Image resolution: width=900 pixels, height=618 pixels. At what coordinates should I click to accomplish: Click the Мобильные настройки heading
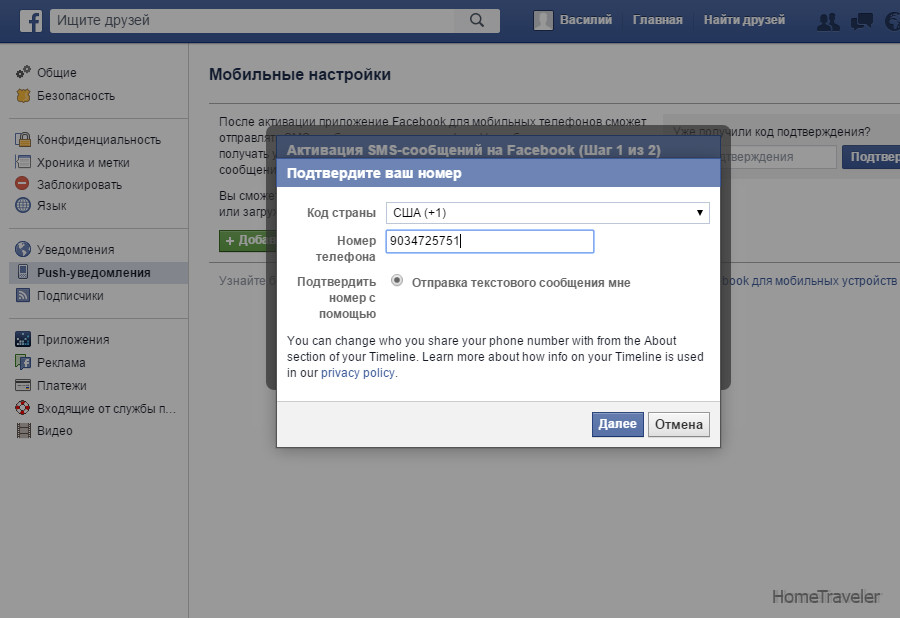[x=300, y=75]
